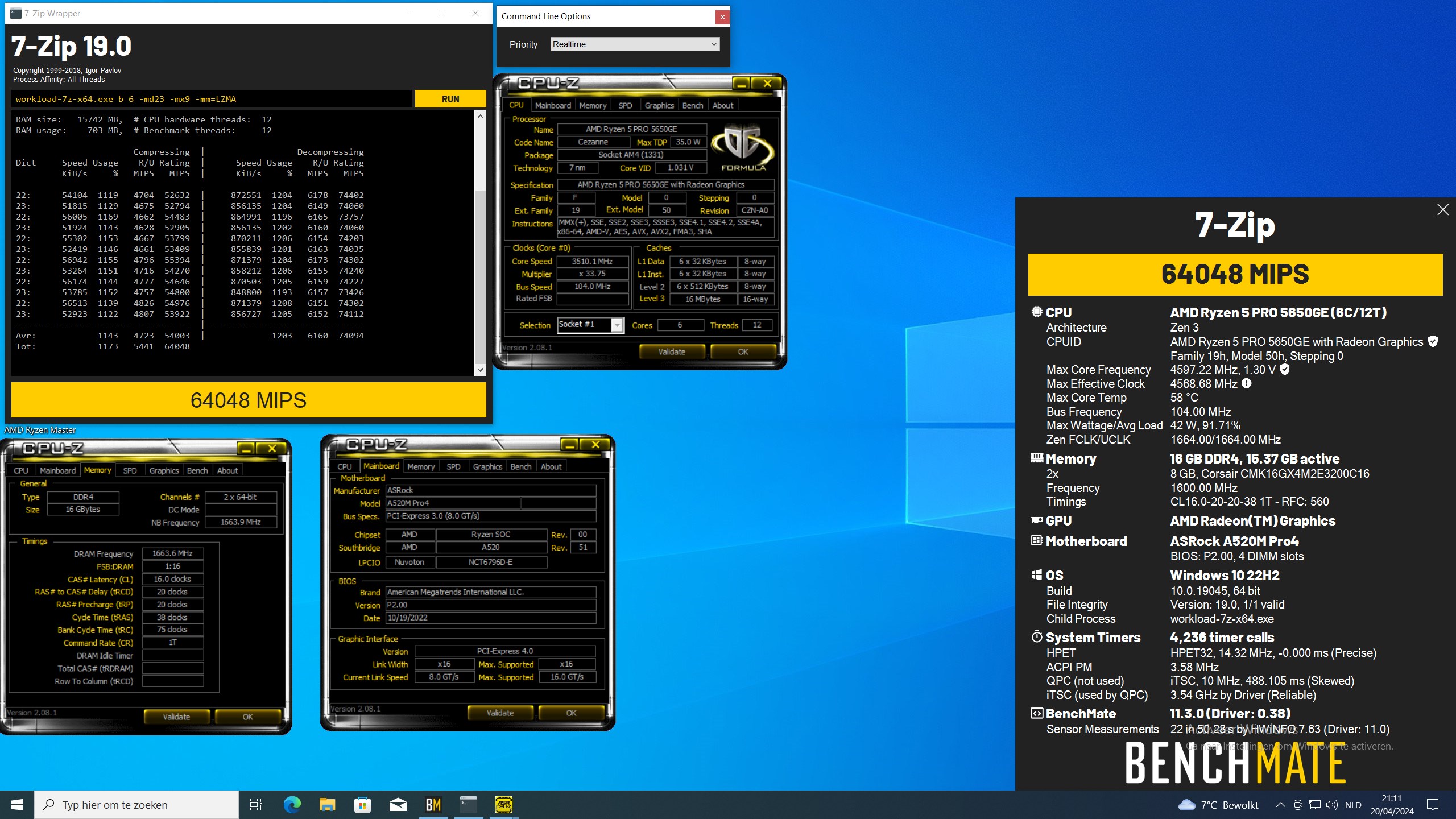Image resolution: width=1456 pixels, height=819 pixels.
Task: Switch to BenchMate taskbar icon
Action: (x=433, y=805)
